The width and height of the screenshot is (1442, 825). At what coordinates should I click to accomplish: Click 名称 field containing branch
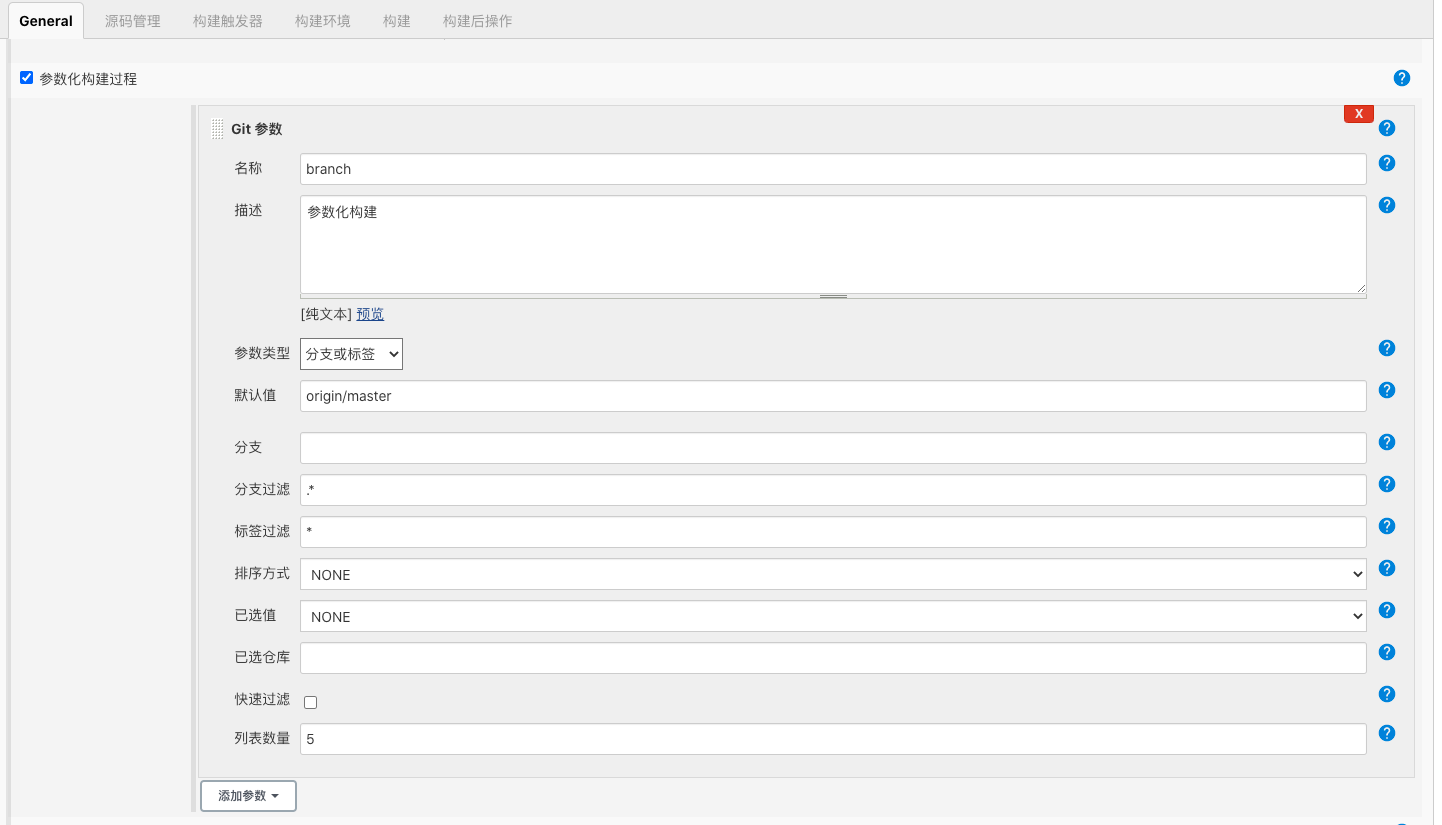point(833,169)
